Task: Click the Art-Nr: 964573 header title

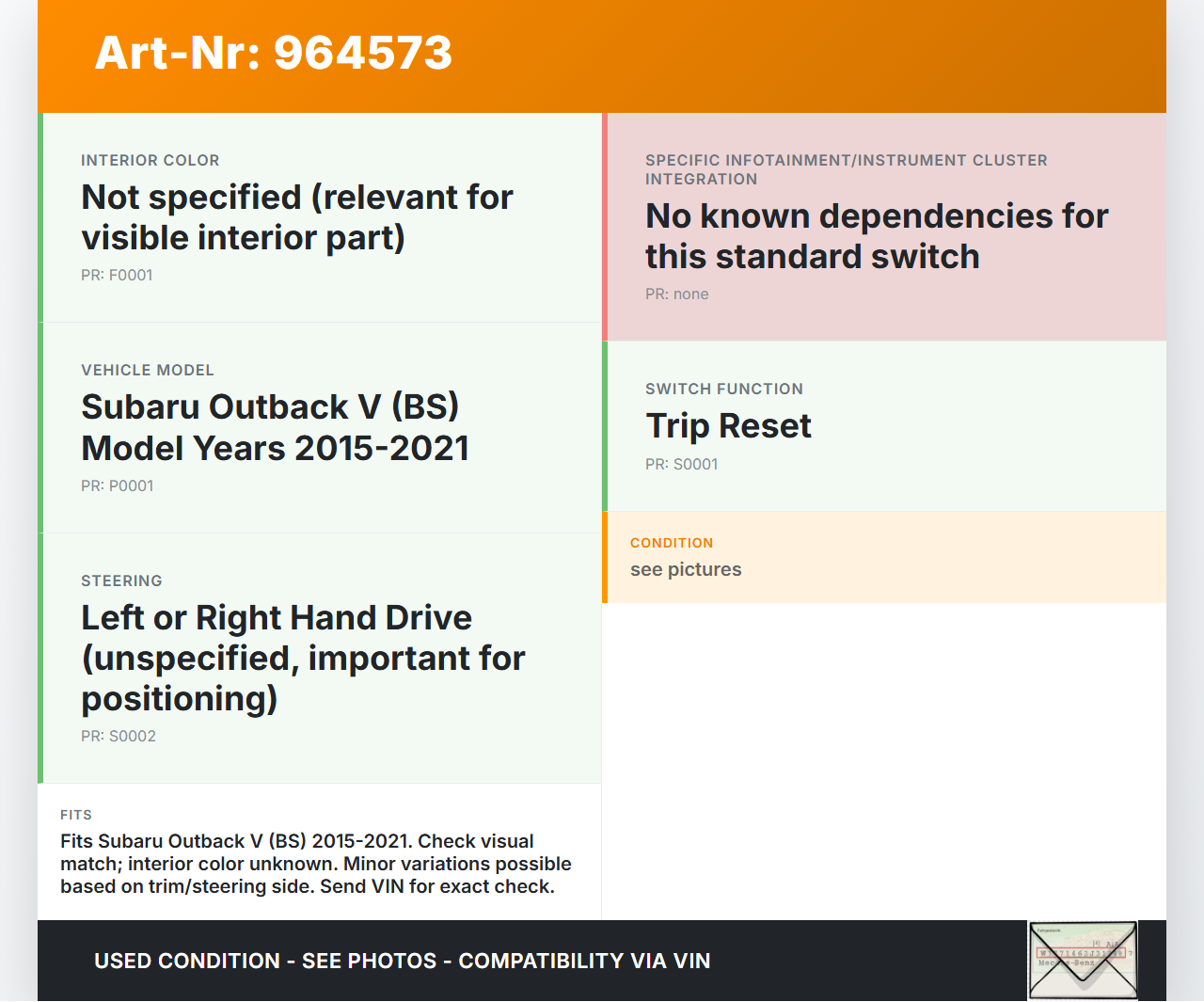Action: click(273, 53)
